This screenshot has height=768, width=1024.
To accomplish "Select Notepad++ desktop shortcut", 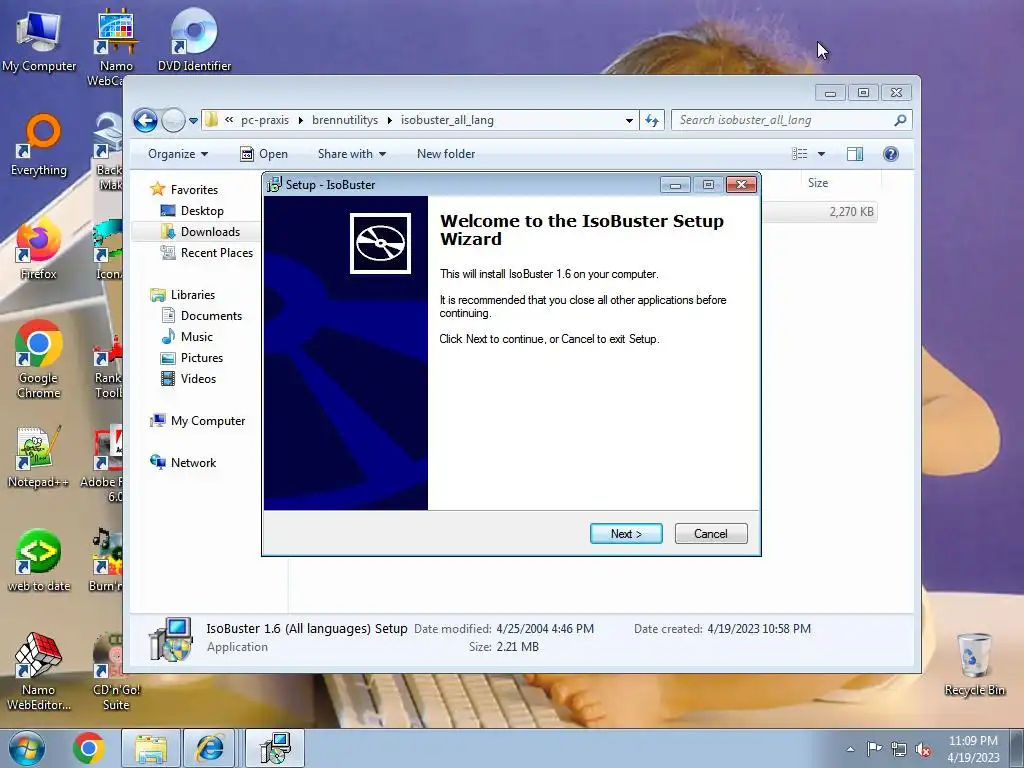I will pos(39,457).
